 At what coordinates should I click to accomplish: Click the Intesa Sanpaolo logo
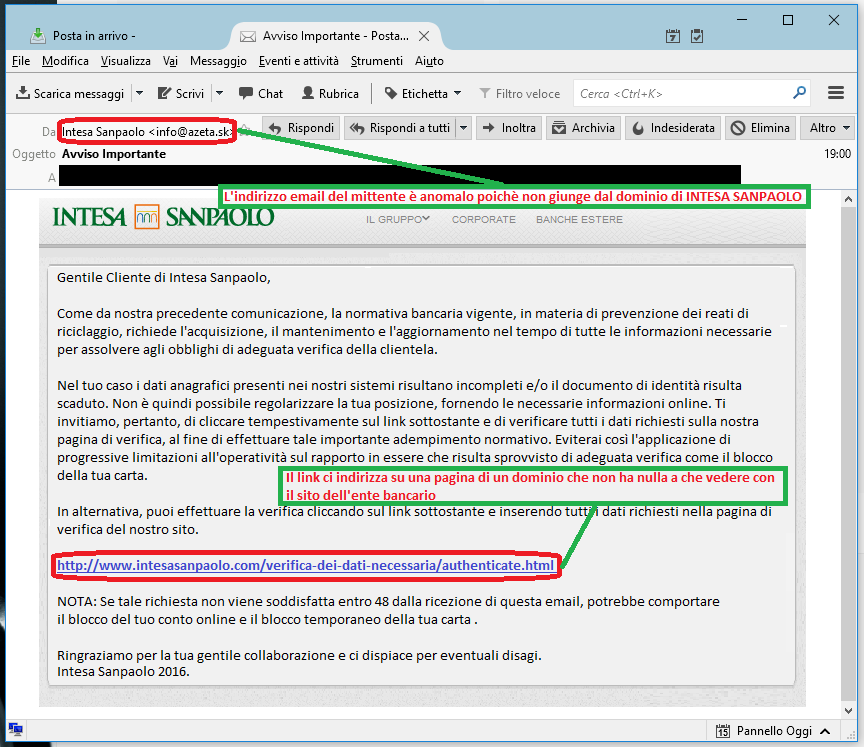(163, 216)
